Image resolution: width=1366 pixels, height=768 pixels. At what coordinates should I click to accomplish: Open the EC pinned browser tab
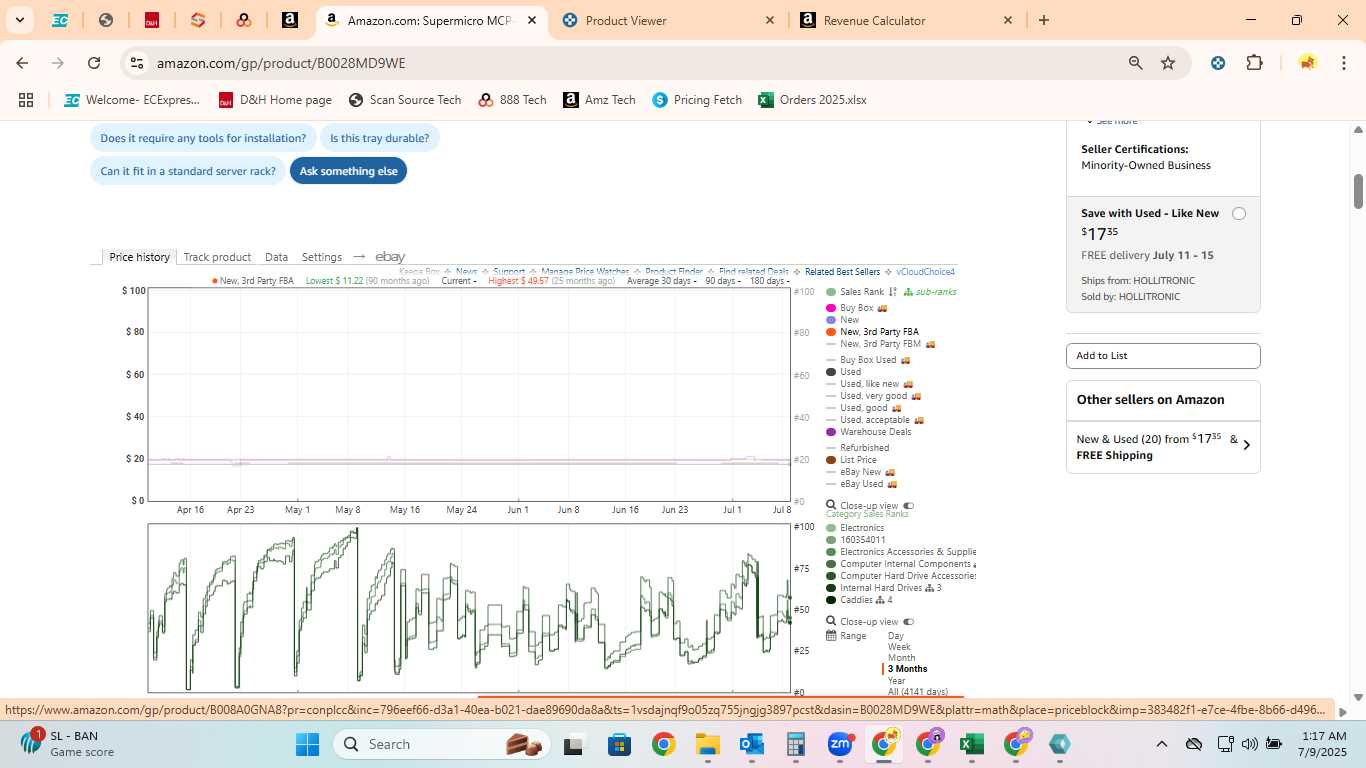point(60,20)
